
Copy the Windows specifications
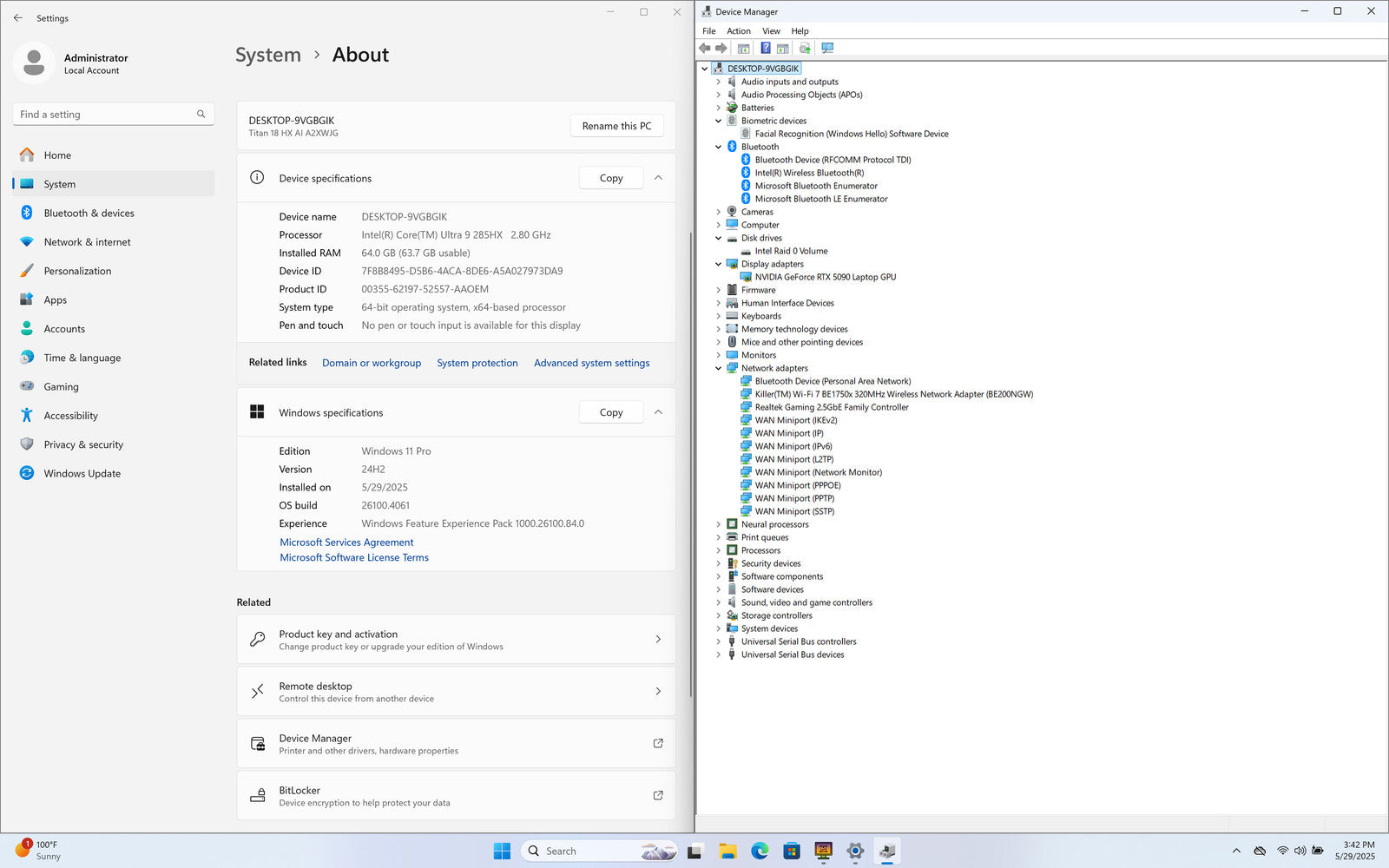(x=610, y=412)
